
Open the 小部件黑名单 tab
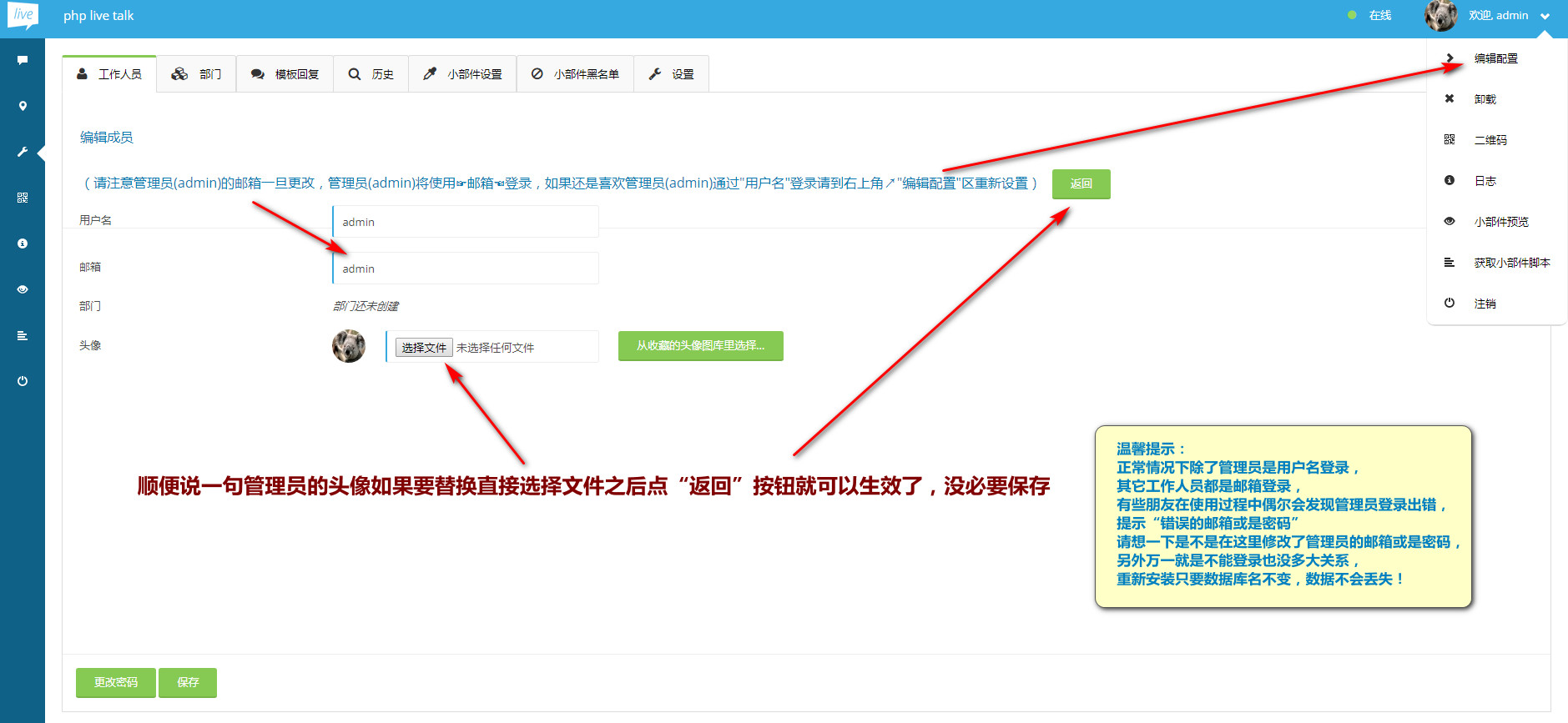[x=576, y=74]
